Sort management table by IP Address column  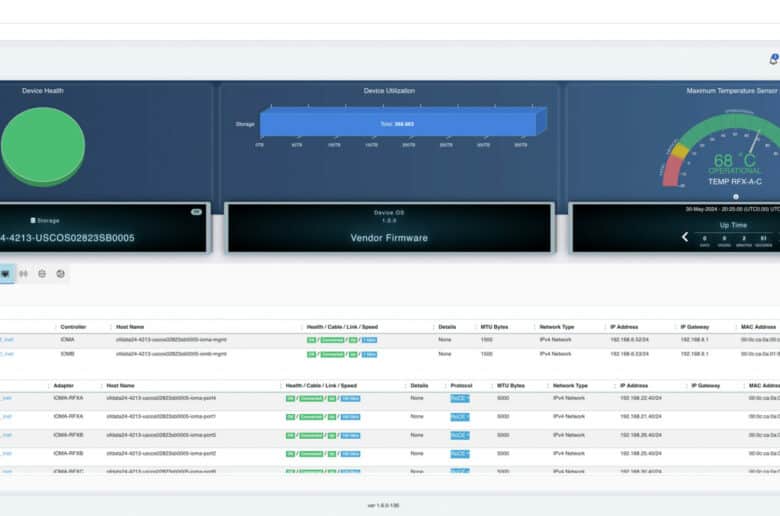pyautogui.click(x=624, y=327)
